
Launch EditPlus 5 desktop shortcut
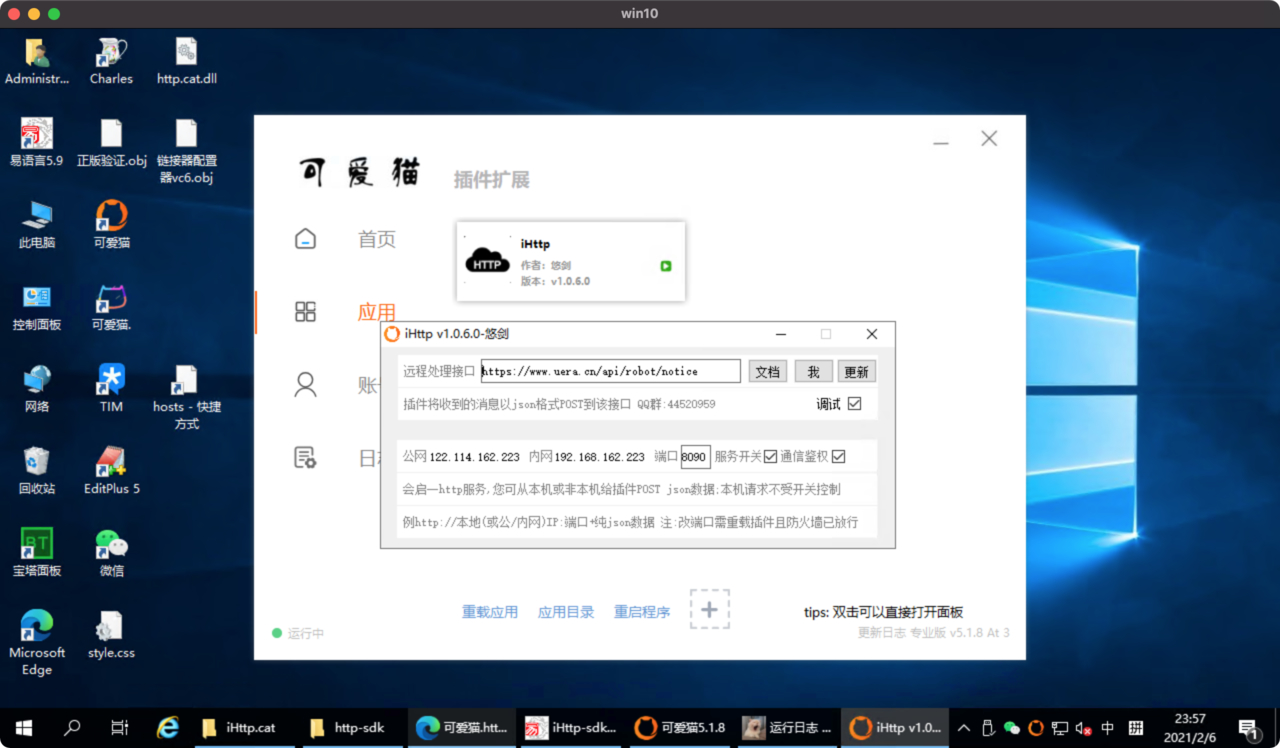[111, 471]
